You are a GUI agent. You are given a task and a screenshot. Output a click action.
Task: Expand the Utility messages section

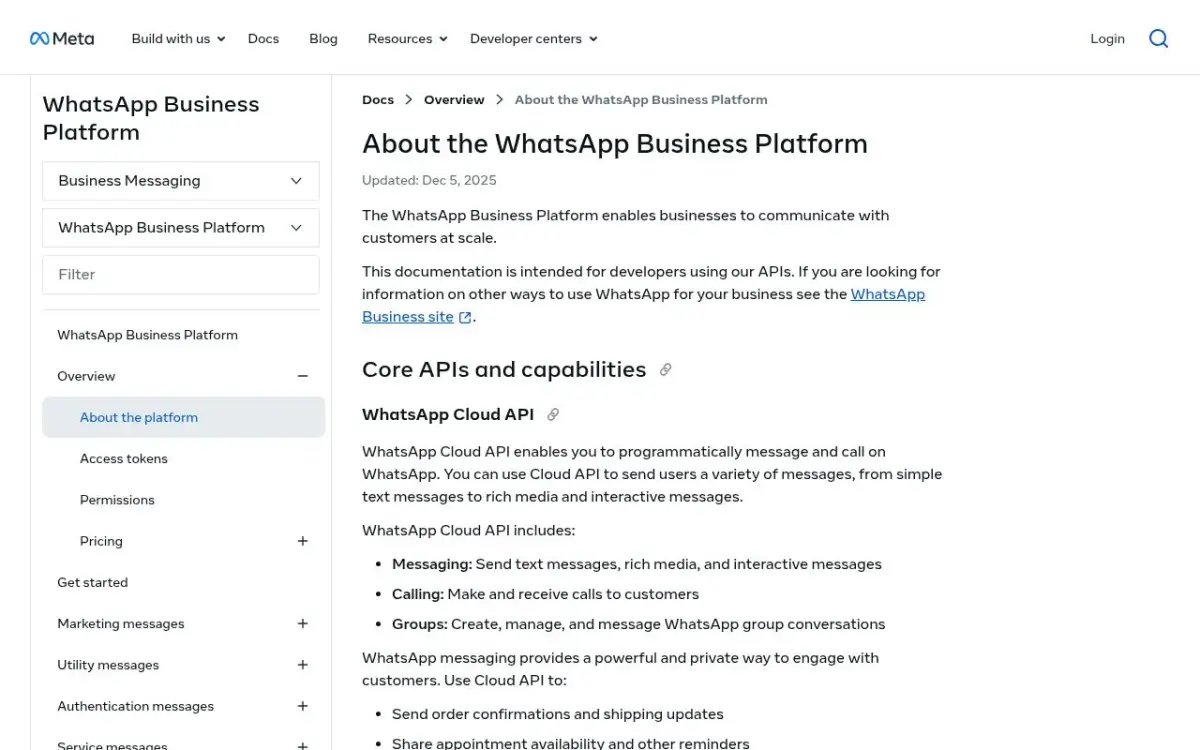pyautogui.click(x=303, y=665)
